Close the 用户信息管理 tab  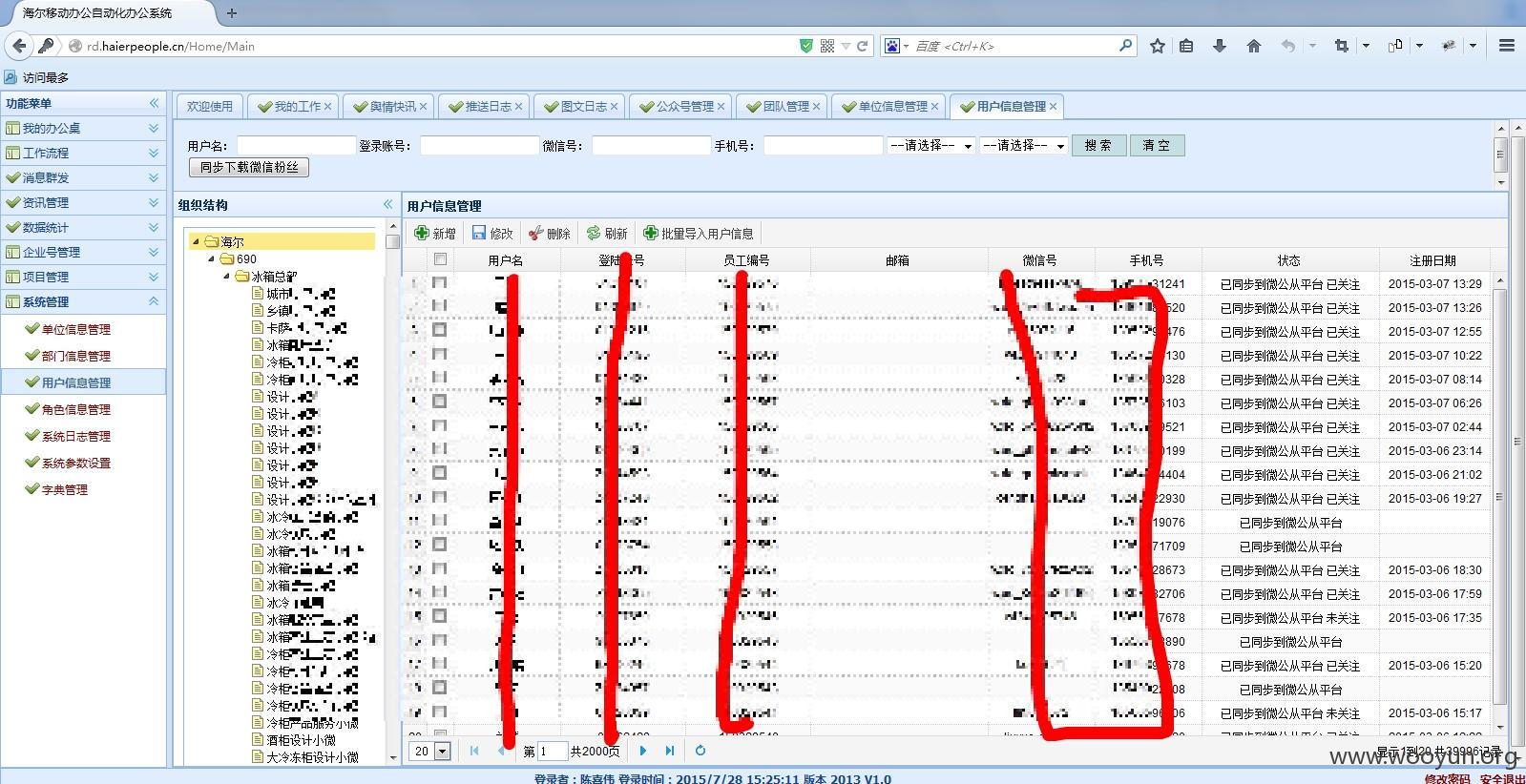coord(1053,106)
